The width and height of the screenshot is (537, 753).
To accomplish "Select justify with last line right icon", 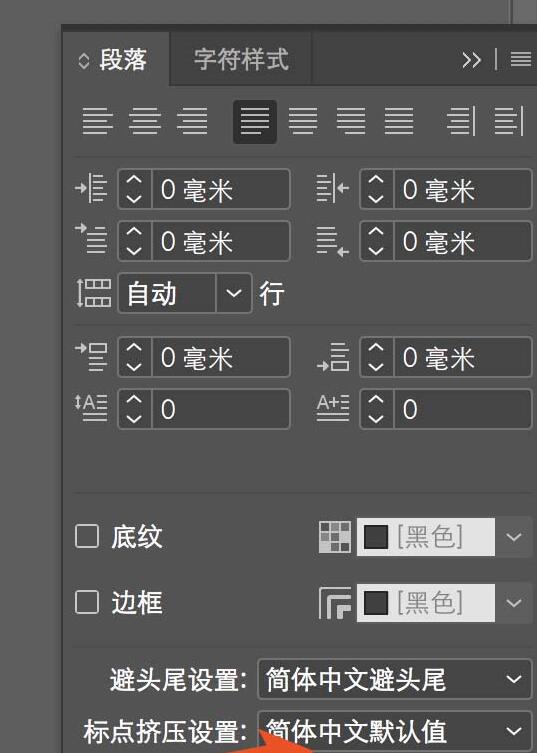I will coord(351,121).
